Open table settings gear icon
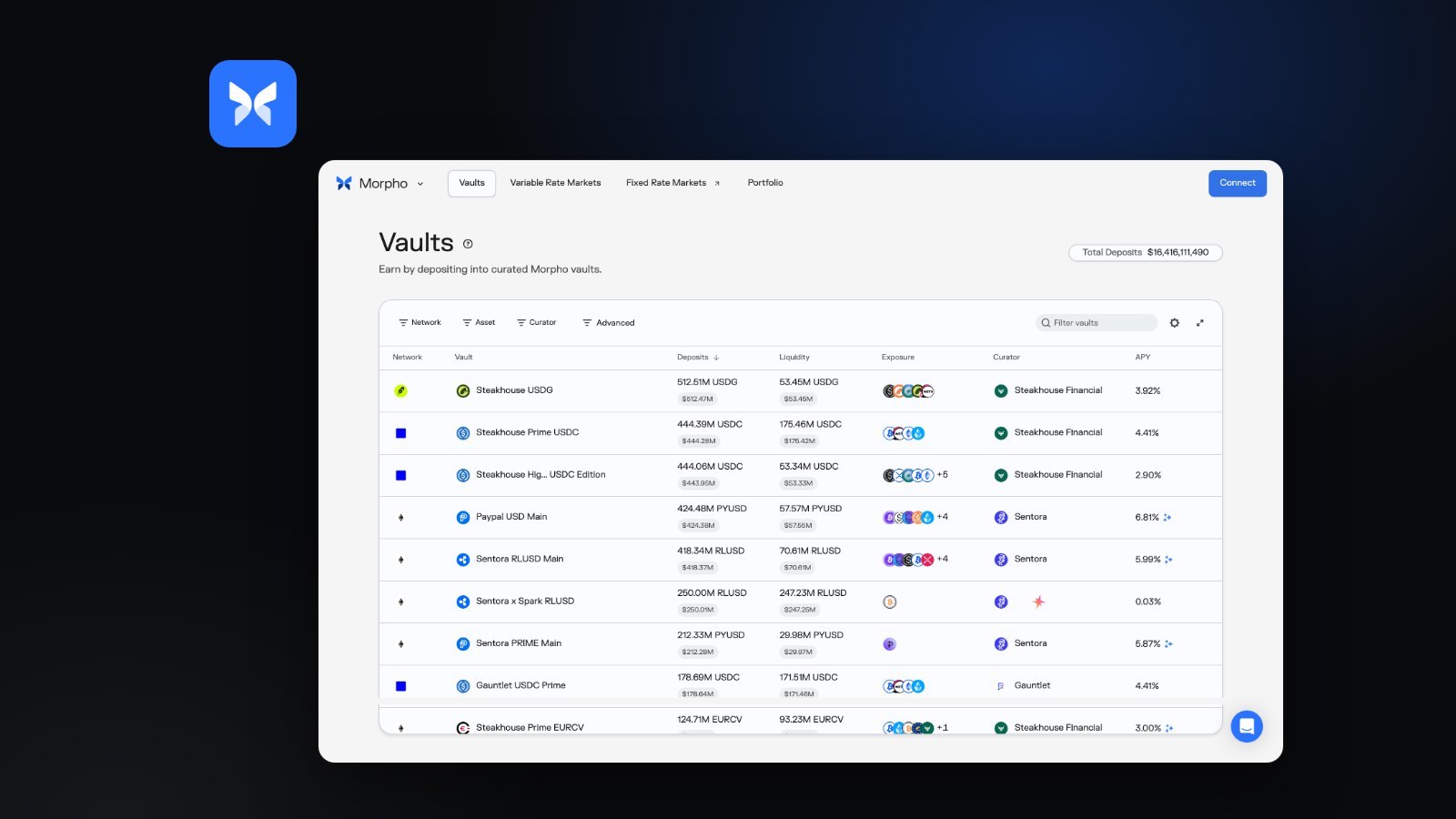The height and width of the screenshot is (819, 1456). 1175,323
